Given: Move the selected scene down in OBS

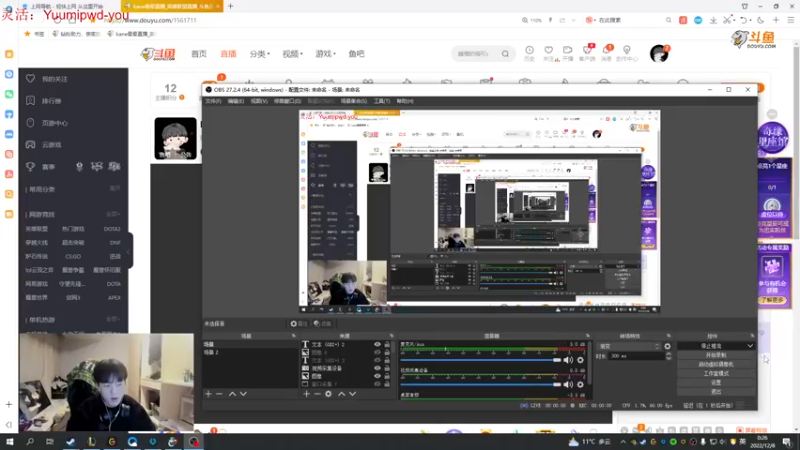Looking at the screenshot, I should [243, 394].
